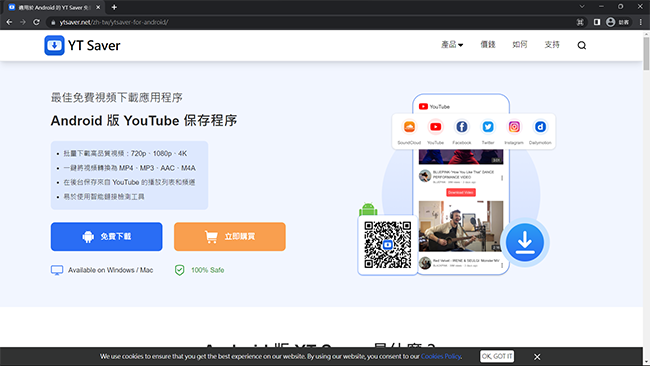Click the QR code image
Viewport: 650px width, 366px height.
[388, 245]
